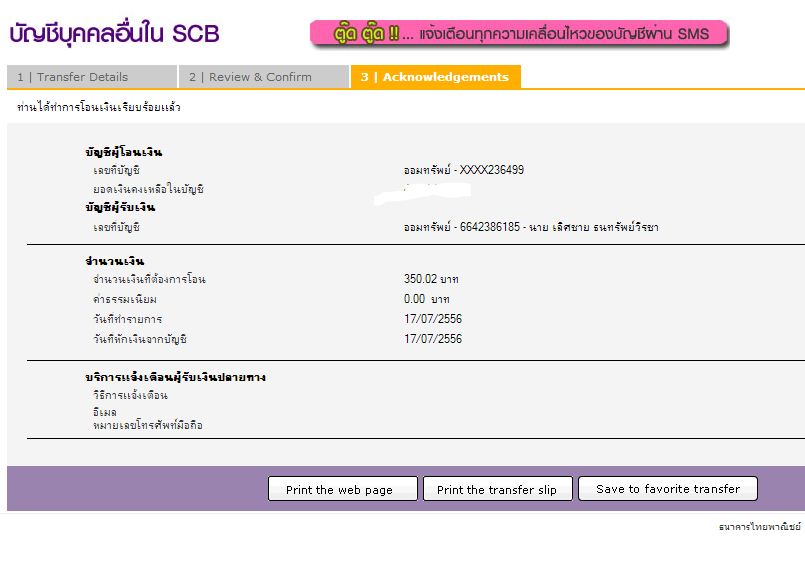Viewport: 805px width, 588px height.
Task: Click the บัญชีผู้รับเงิน section heading
Action: pyautogui.click(x=120, y=207)
